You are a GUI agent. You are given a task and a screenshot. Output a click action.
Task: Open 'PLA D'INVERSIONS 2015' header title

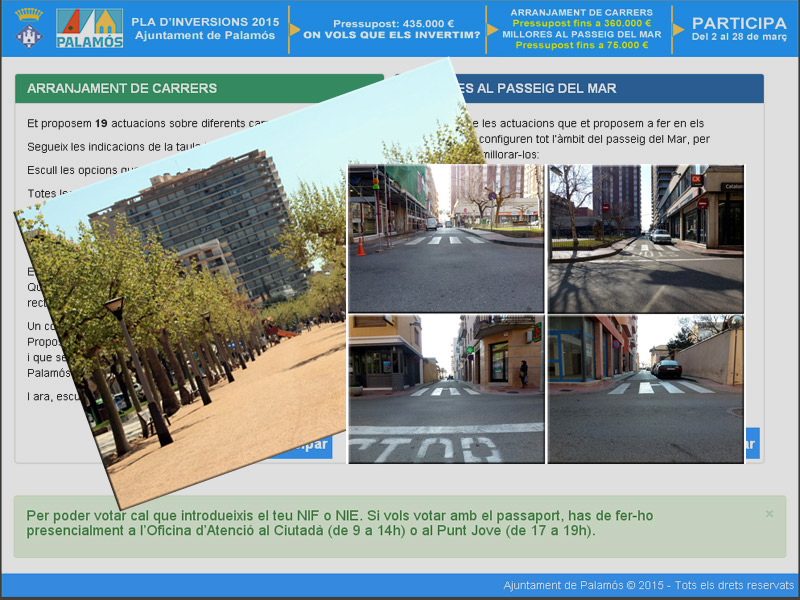point(205,22)
